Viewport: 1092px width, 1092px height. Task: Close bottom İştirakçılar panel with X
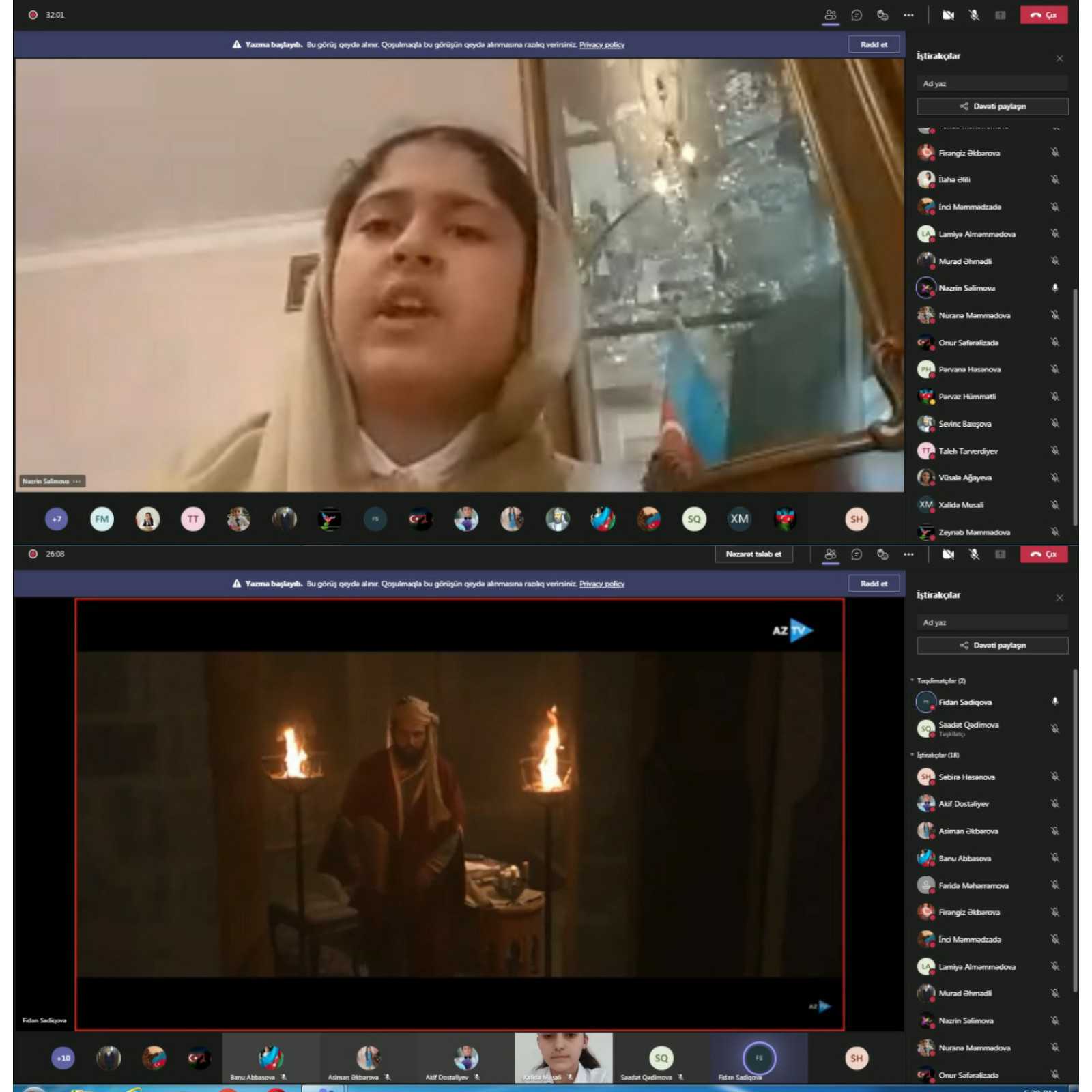click(x=1059, y=597)
